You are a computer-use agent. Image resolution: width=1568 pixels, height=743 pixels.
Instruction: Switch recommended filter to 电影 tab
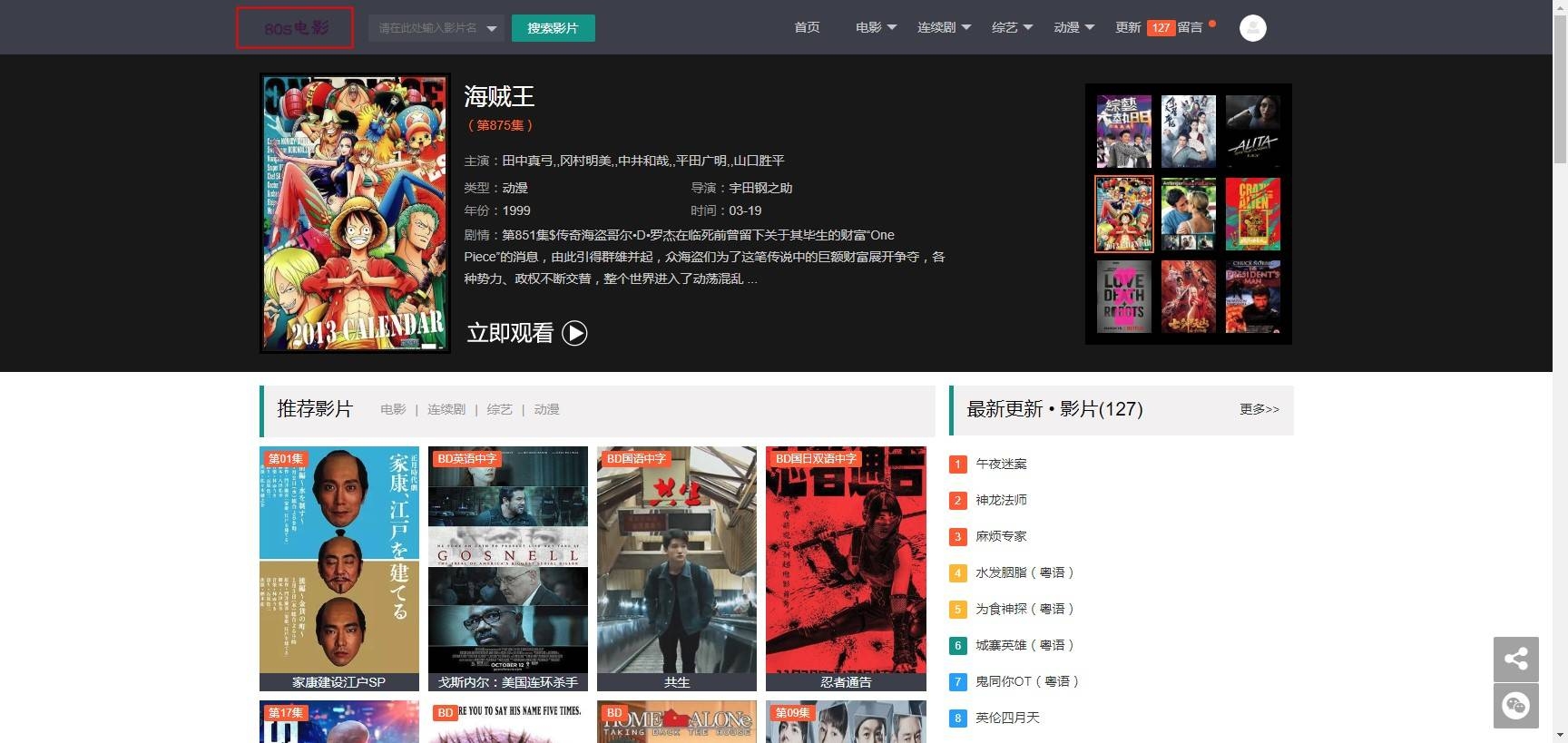(393, 410)
